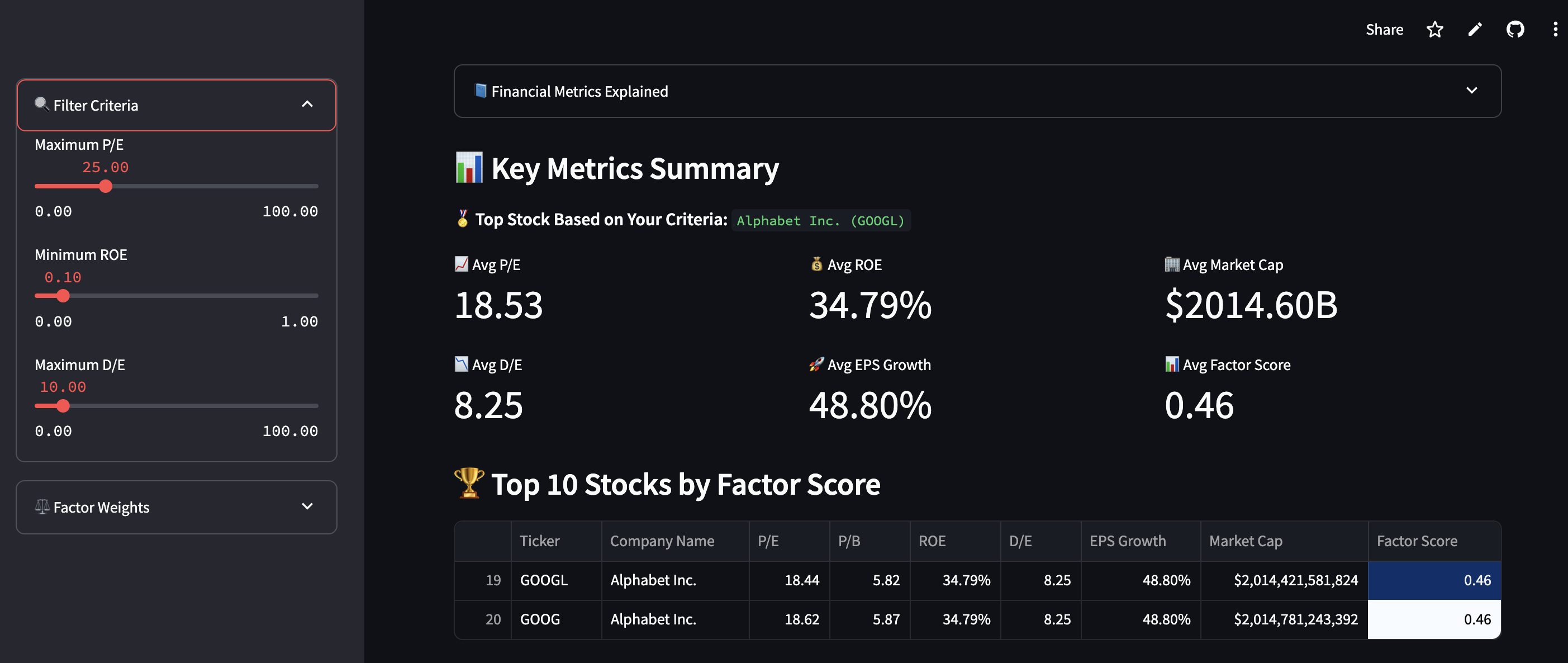This screenshot has width=1568, height=663.
Task: Collapse the Filter Criteria panel
Action: click(308, 105)
